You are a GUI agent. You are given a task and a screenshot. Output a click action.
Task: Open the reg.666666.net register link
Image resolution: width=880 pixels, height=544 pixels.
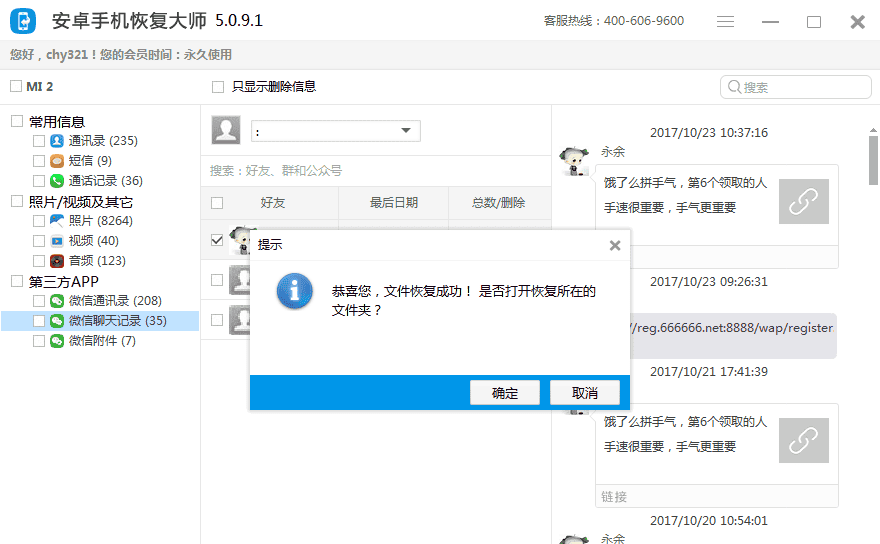click(732, 328)
